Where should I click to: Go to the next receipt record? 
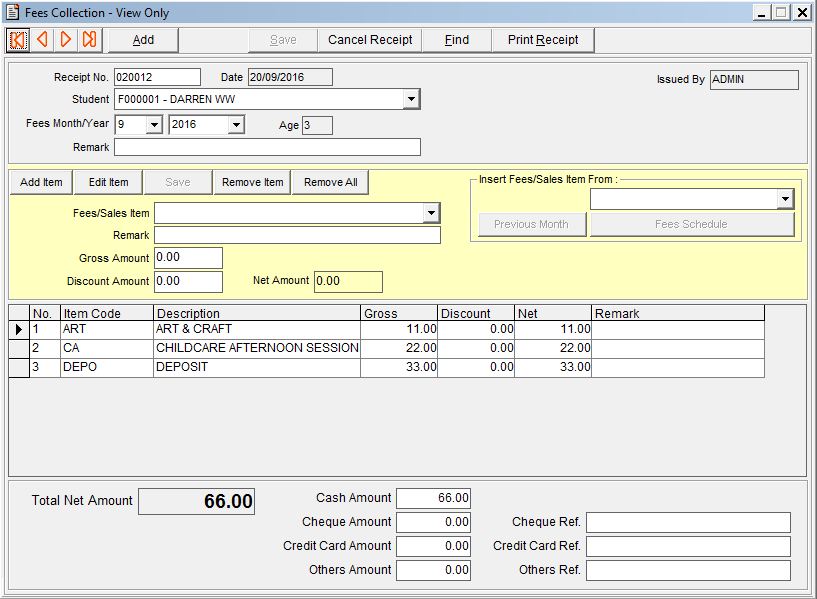click(66, 40)
